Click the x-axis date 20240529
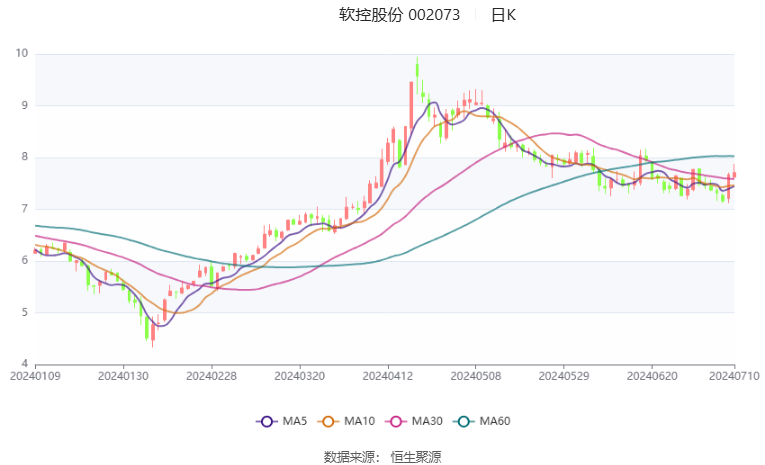 click(564, 376)
